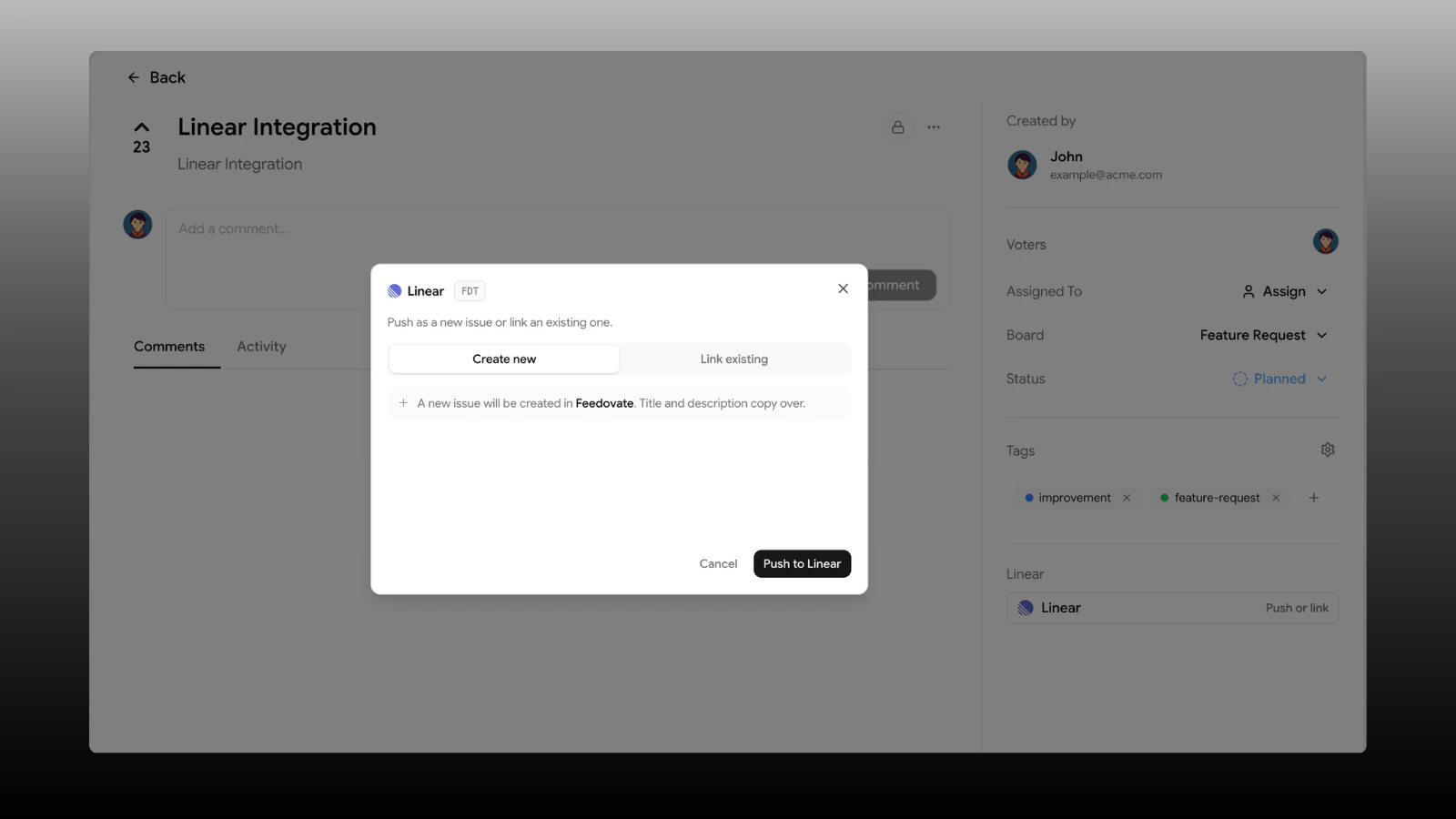The image size is (1456, 819).
Task: Open the three-dot more options menu
Action: coord(934,127)
